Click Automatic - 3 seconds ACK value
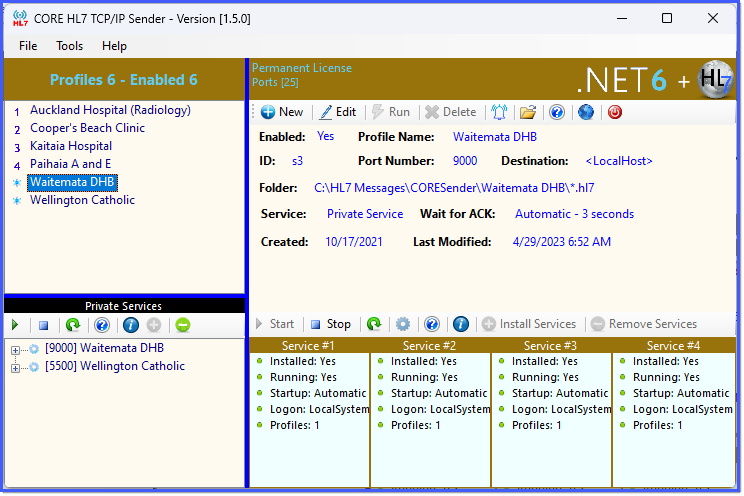Image resolution: width=744 pixels, height=496 pixels. click(575, 214)
